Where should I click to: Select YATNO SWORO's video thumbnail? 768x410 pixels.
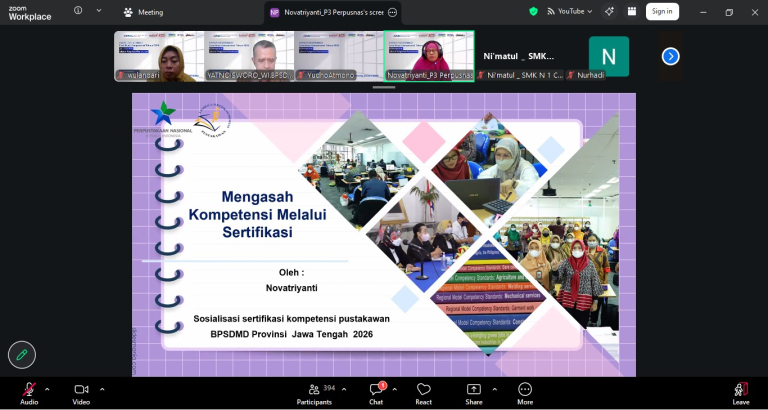click(249, 56)
